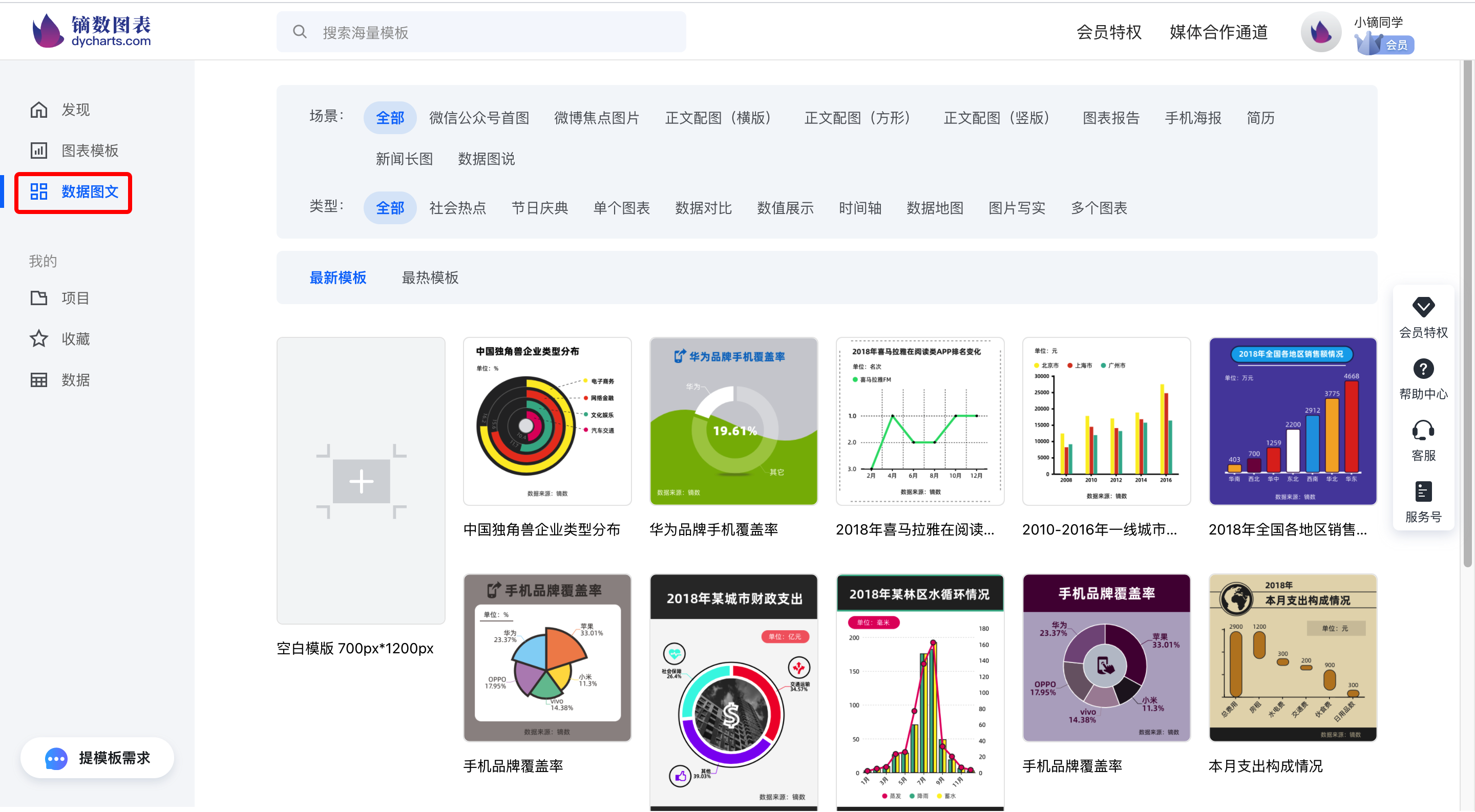The width and height of the screenshot is (1475, 812).
Task: Open pie chart 手机品牌覆盖率 gray thumbnail
Action: 547,658
